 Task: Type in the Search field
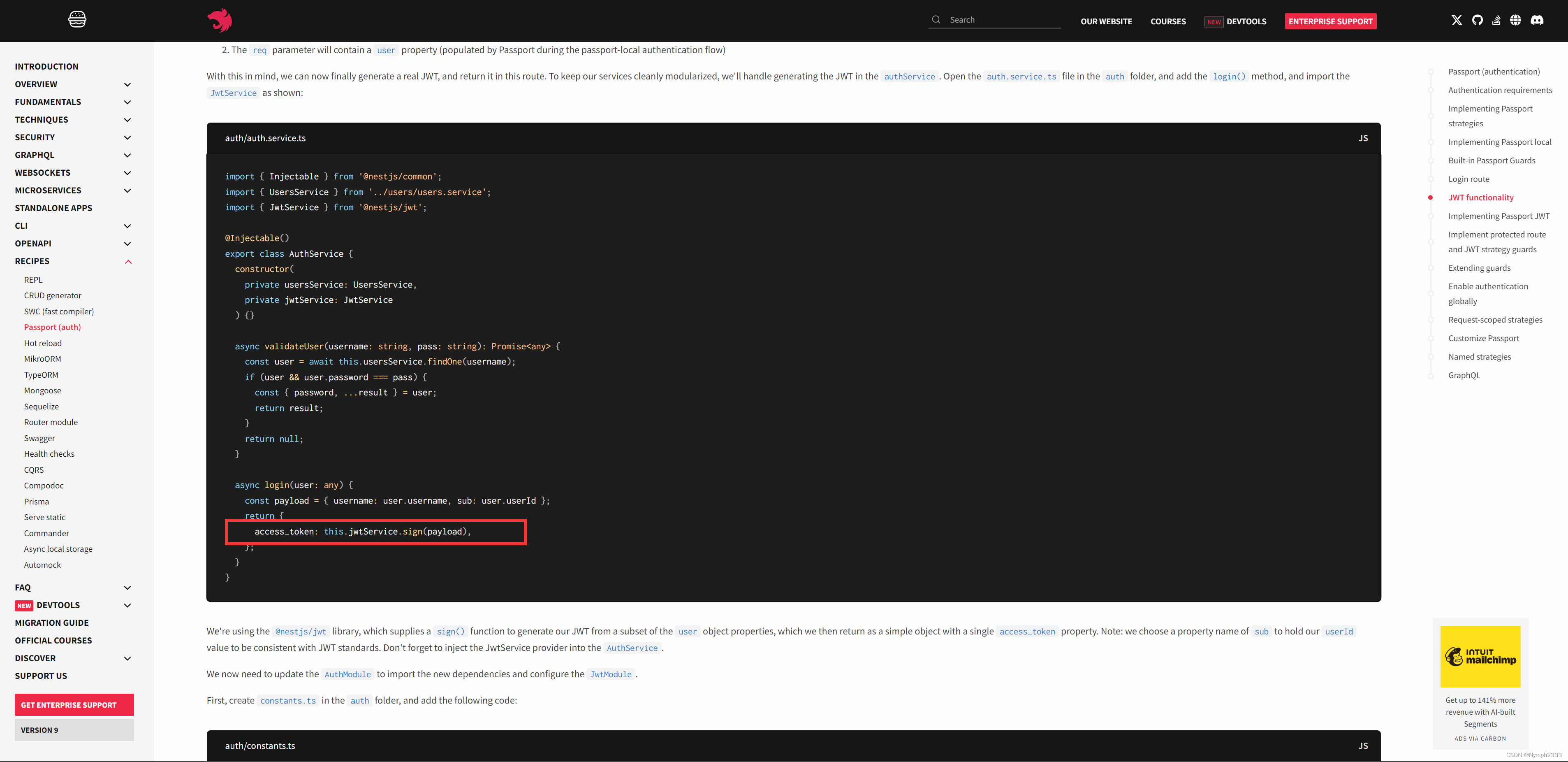998,19
